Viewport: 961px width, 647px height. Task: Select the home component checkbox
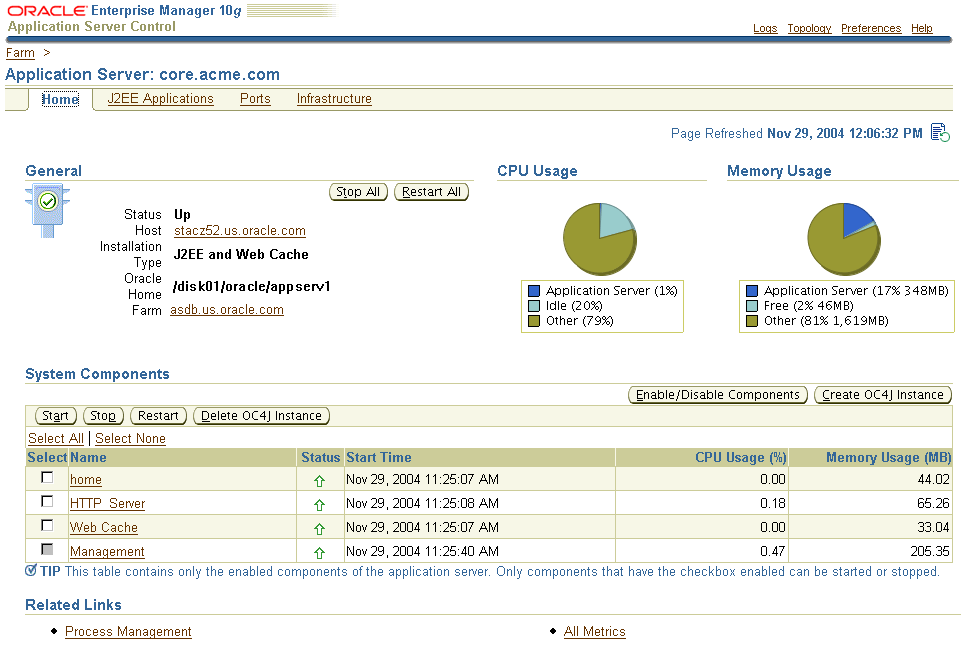point(47,477)
